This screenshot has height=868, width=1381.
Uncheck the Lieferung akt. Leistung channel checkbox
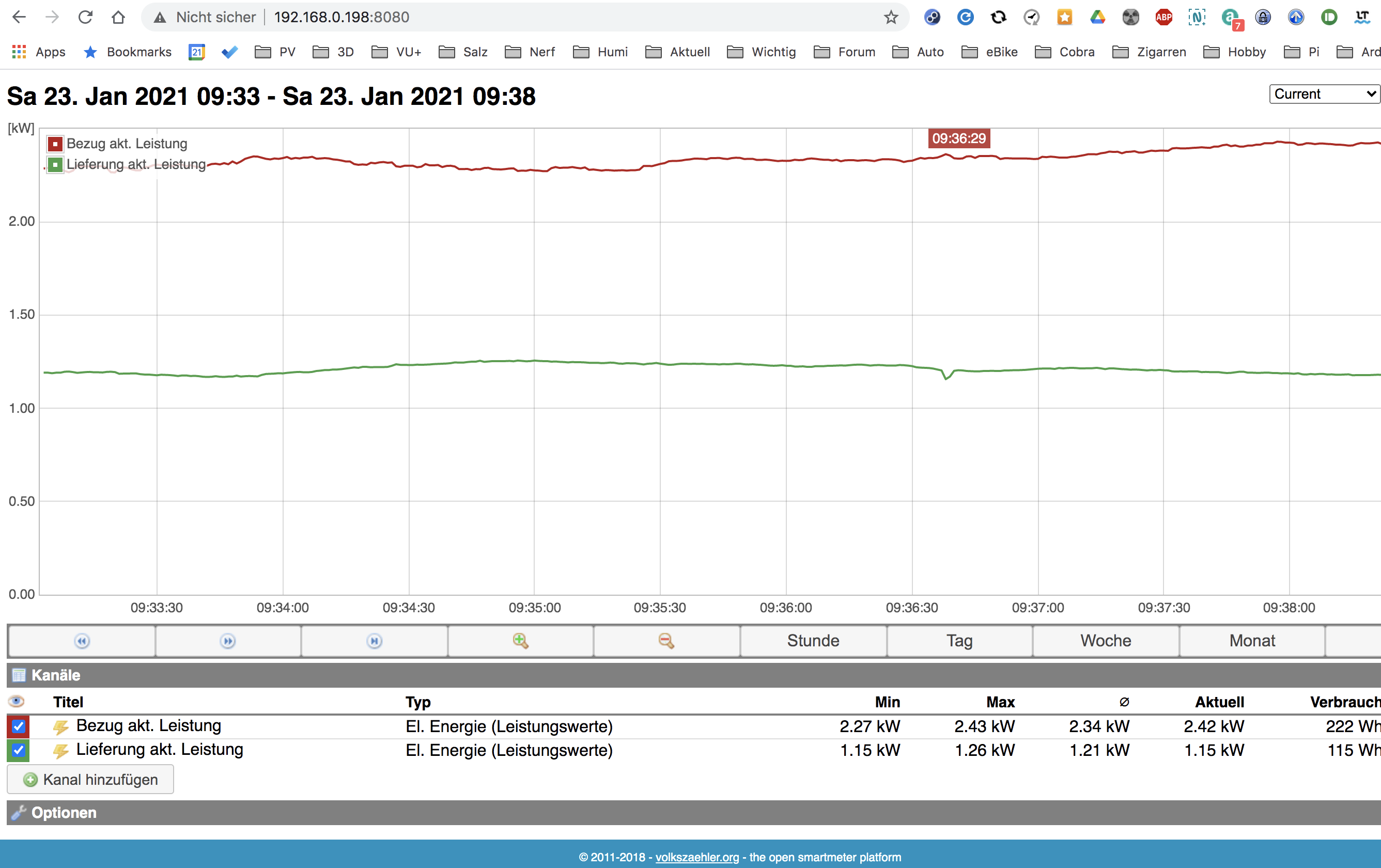[x=19, y=750]
